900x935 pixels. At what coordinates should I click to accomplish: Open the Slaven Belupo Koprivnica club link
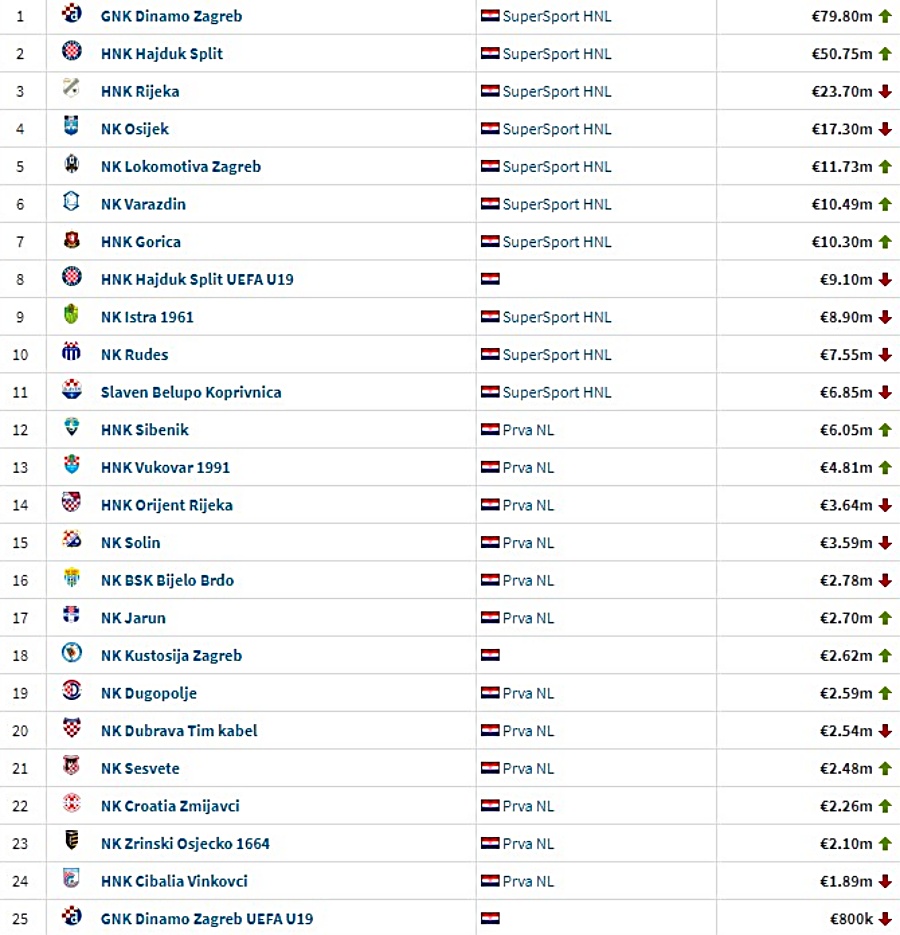(x=191, y=392)
